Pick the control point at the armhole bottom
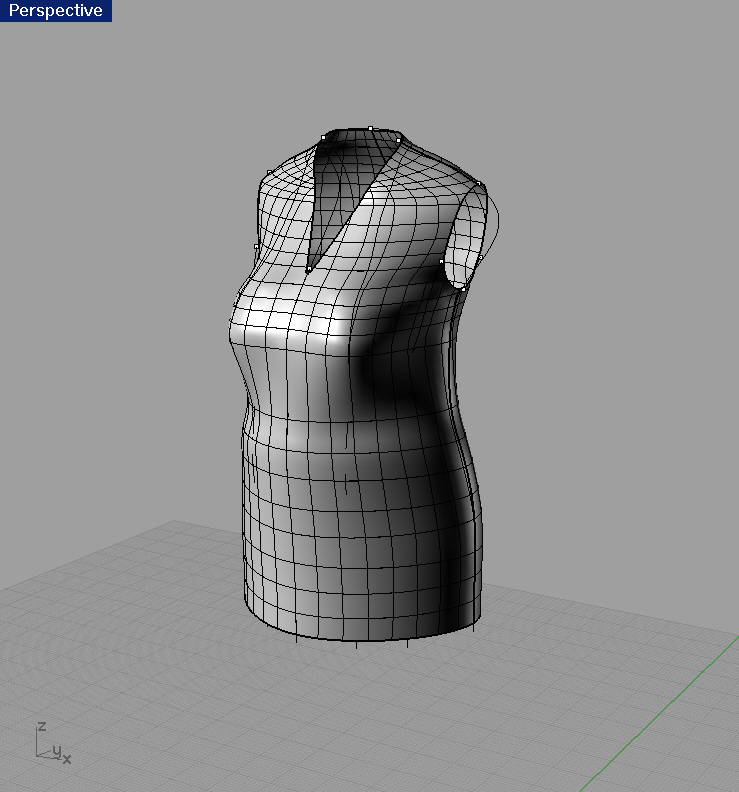 [x=463, y=289]
